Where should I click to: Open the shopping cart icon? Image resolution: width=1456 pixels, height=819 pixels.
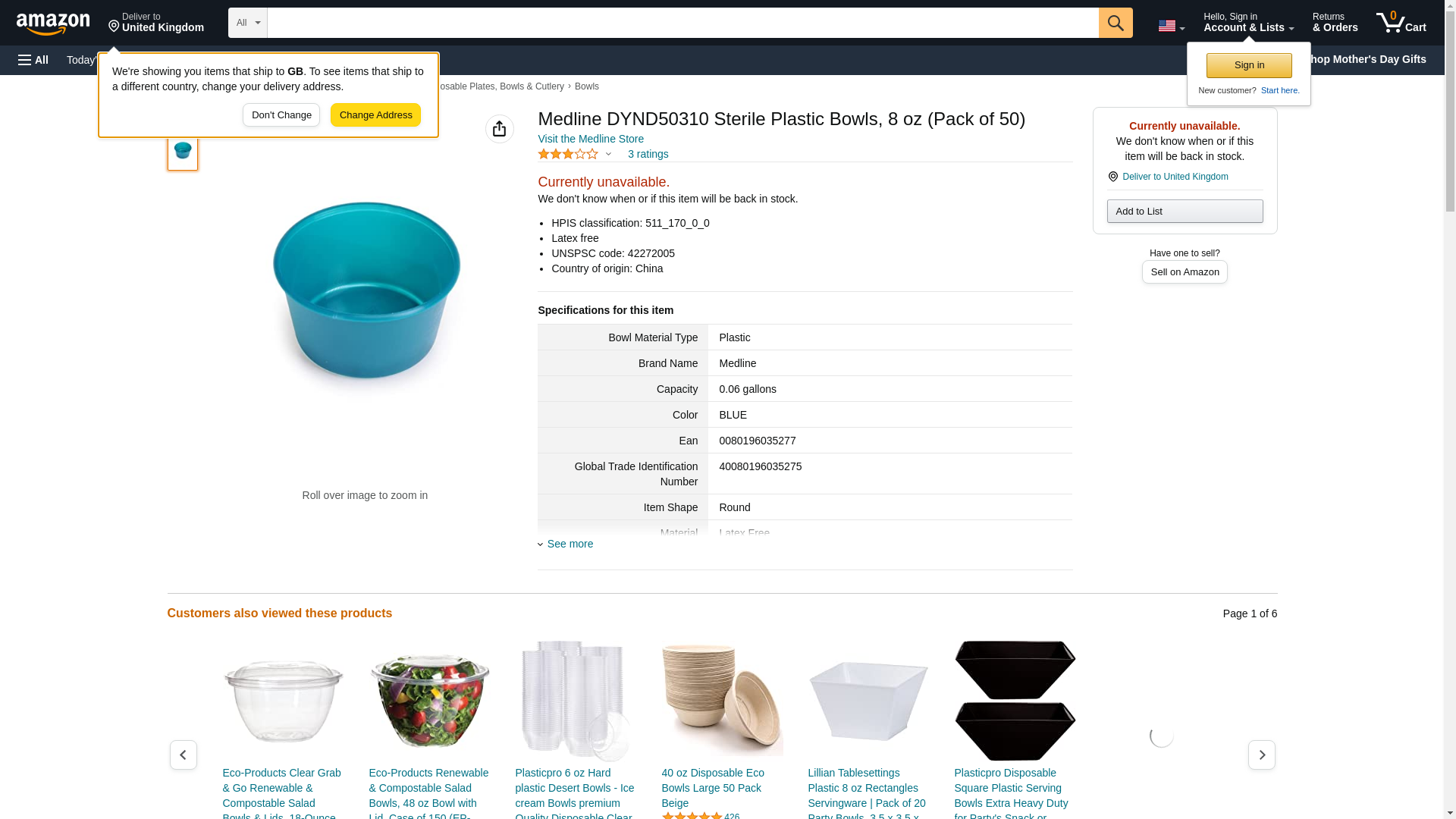point(1401,23)
